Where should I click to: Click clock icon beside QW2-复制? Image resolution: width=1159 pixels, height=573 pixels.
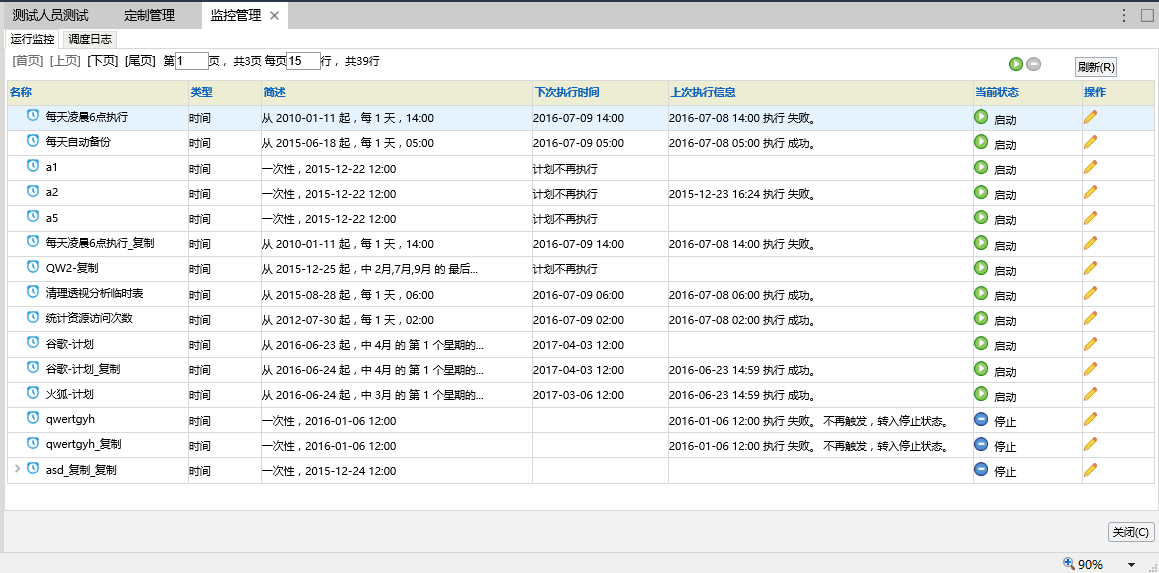click(33, 266)
